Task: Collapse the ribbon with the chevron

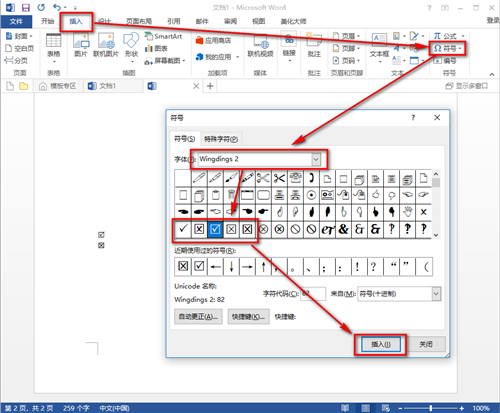Action: pos(492,74)
